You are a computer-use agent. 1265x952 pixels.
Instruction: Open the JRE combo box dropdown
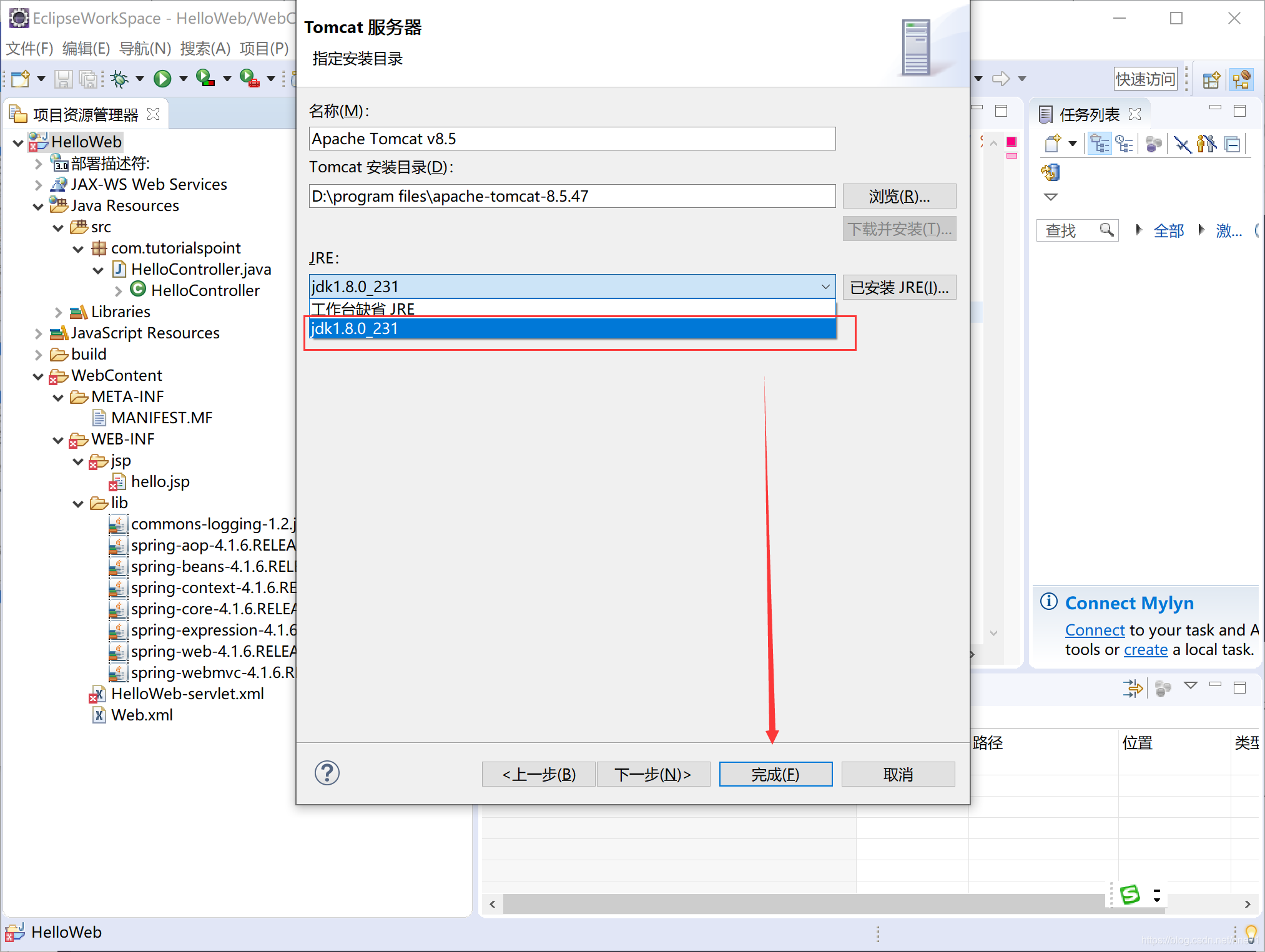pos(825,287)
